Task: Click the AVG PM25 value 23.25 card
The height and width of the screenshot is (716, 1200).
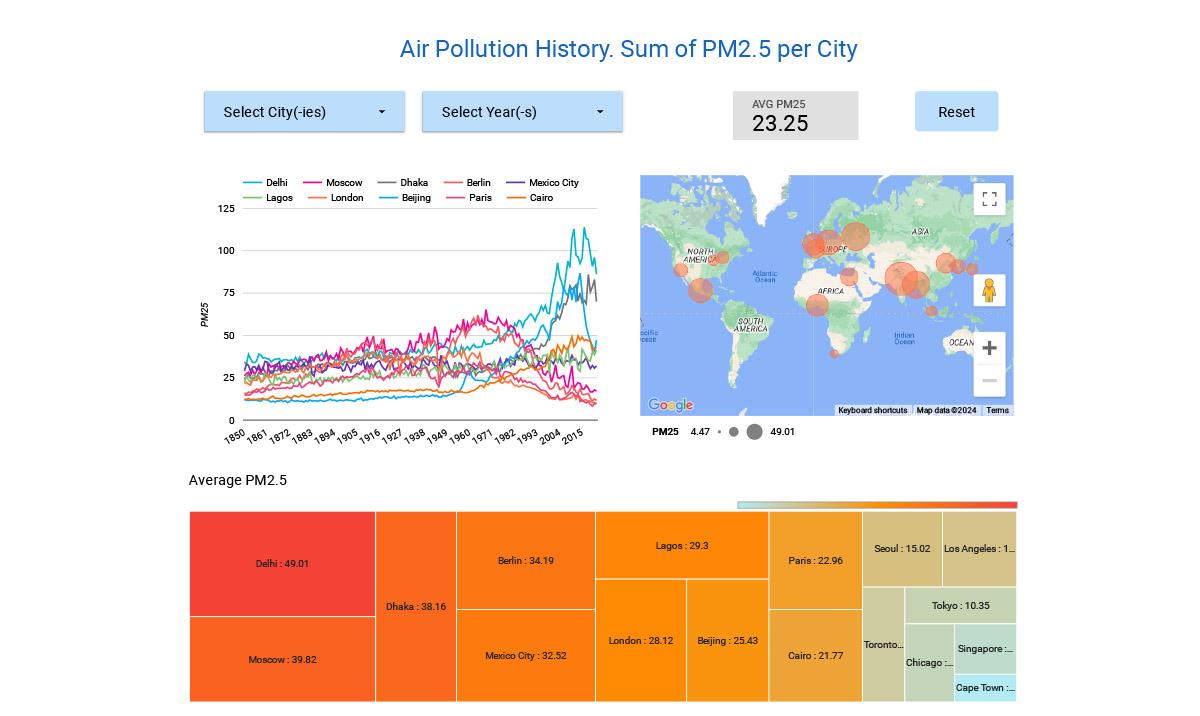Action: (795, 116)
